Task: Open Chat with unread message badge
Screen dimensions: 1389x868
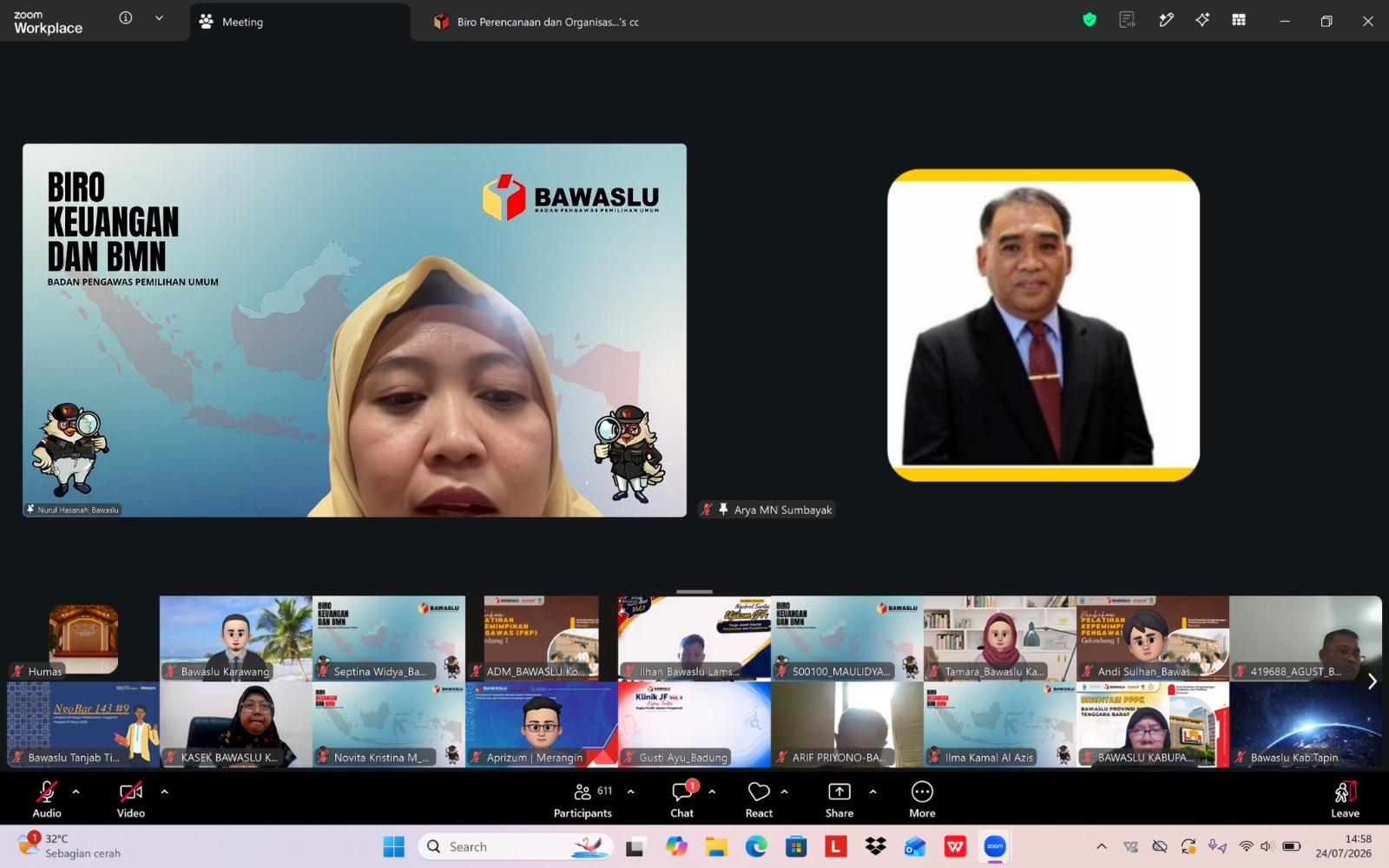Action: [682, 799]
